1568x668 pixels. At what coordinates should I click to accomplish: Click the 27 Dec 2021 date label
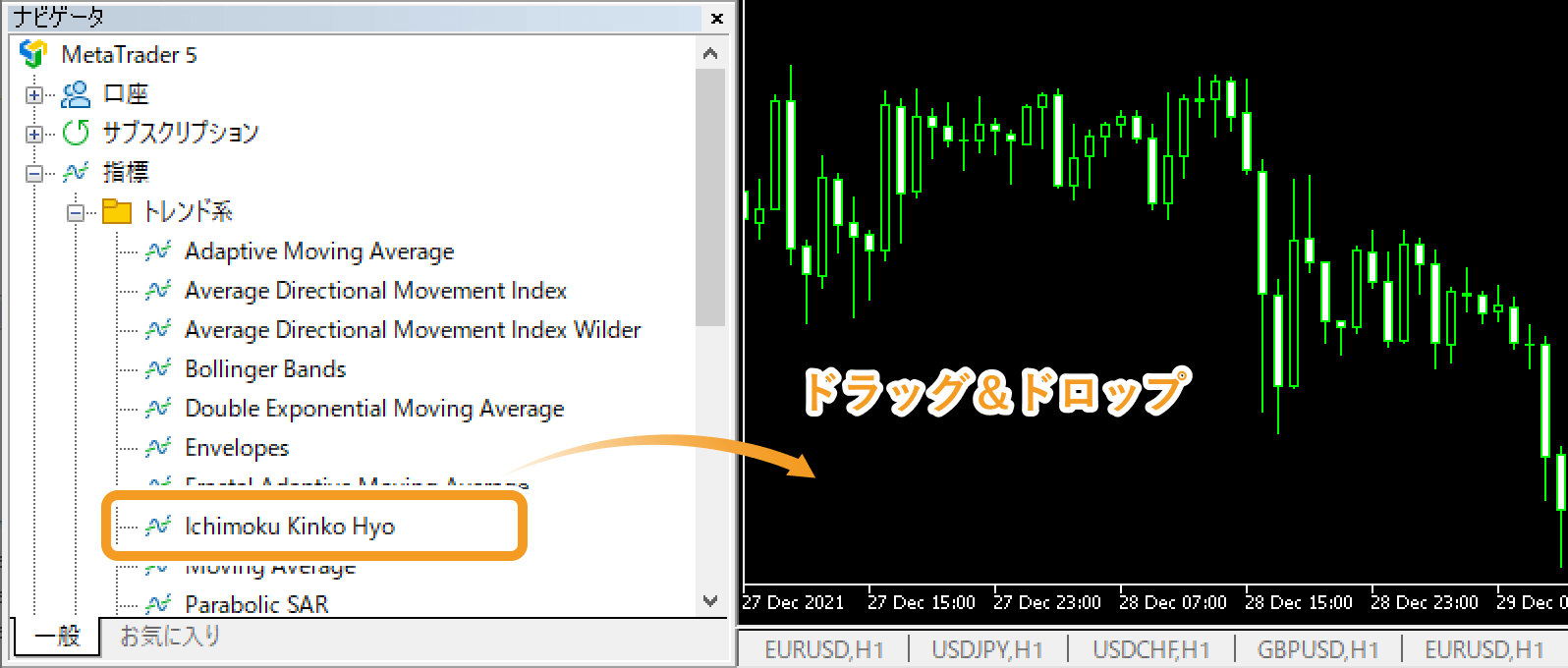[793, 602]
